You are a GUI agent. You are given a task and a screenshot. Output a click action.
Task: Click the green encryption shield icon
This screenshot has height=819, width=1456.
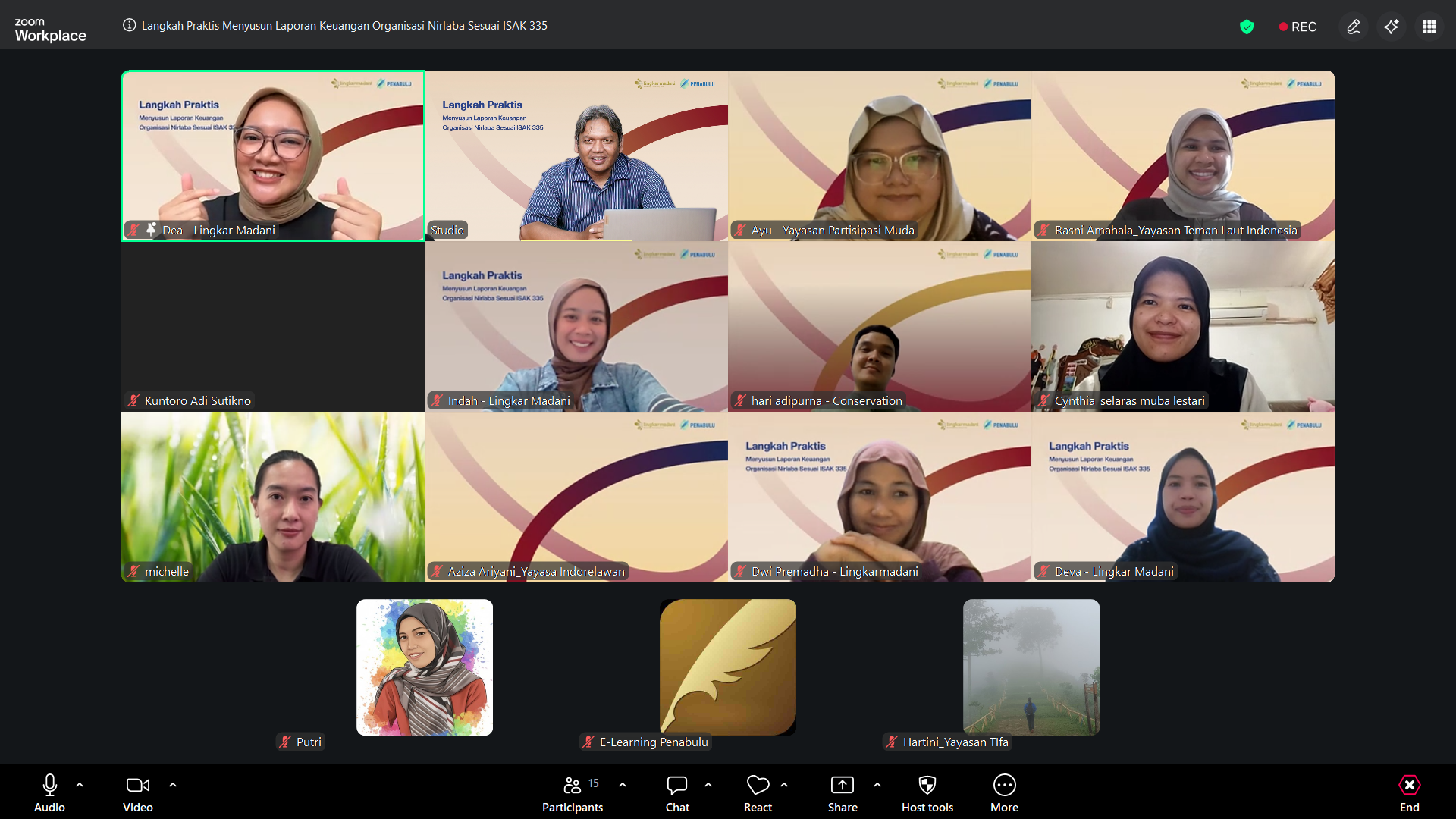coord(1247,27)
